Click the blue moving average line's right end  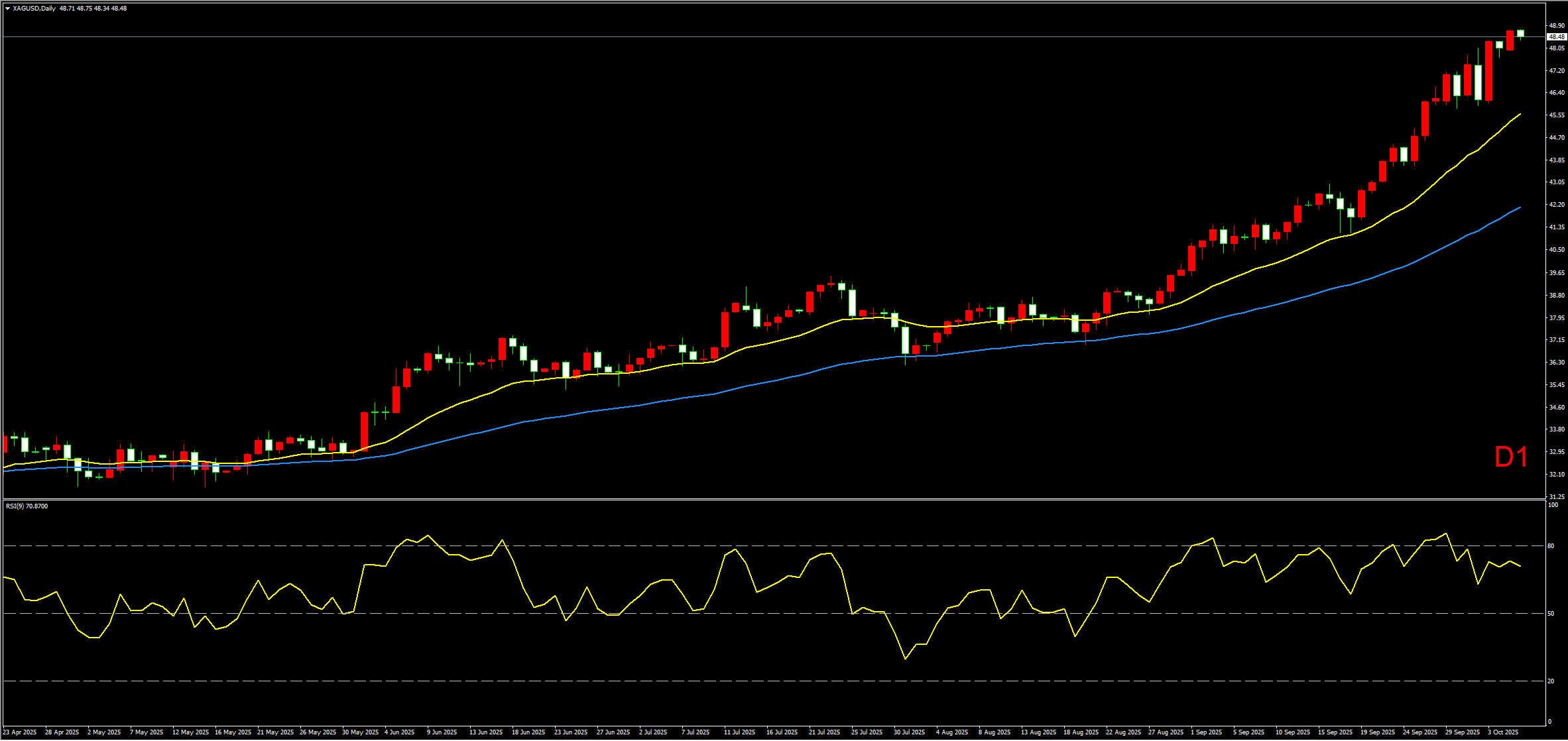tap(1520, 207)
